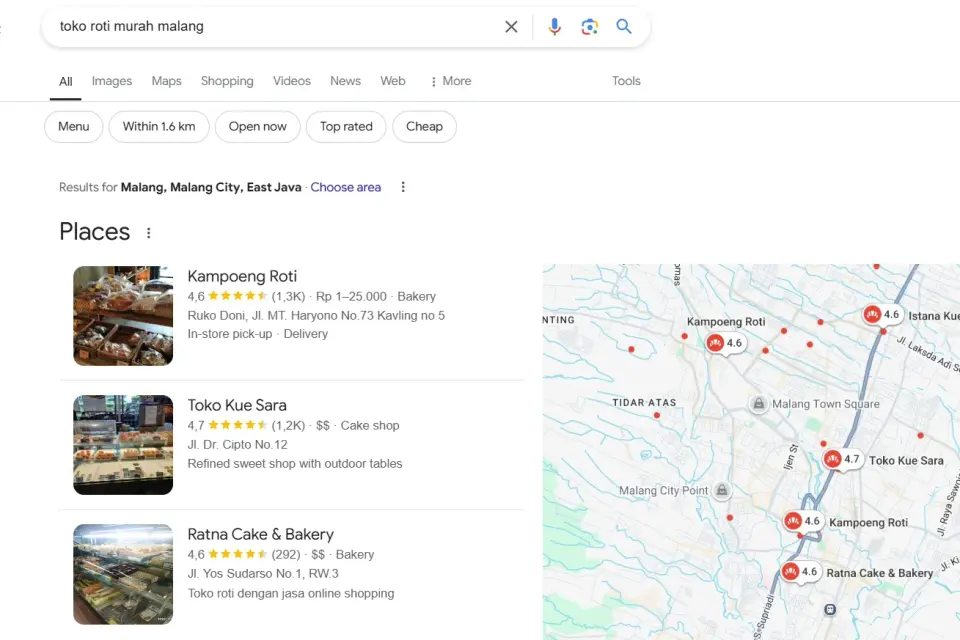The image size is (960, 640).
Task: Click Malang Town Square marker on map
Action: point(759,404)
